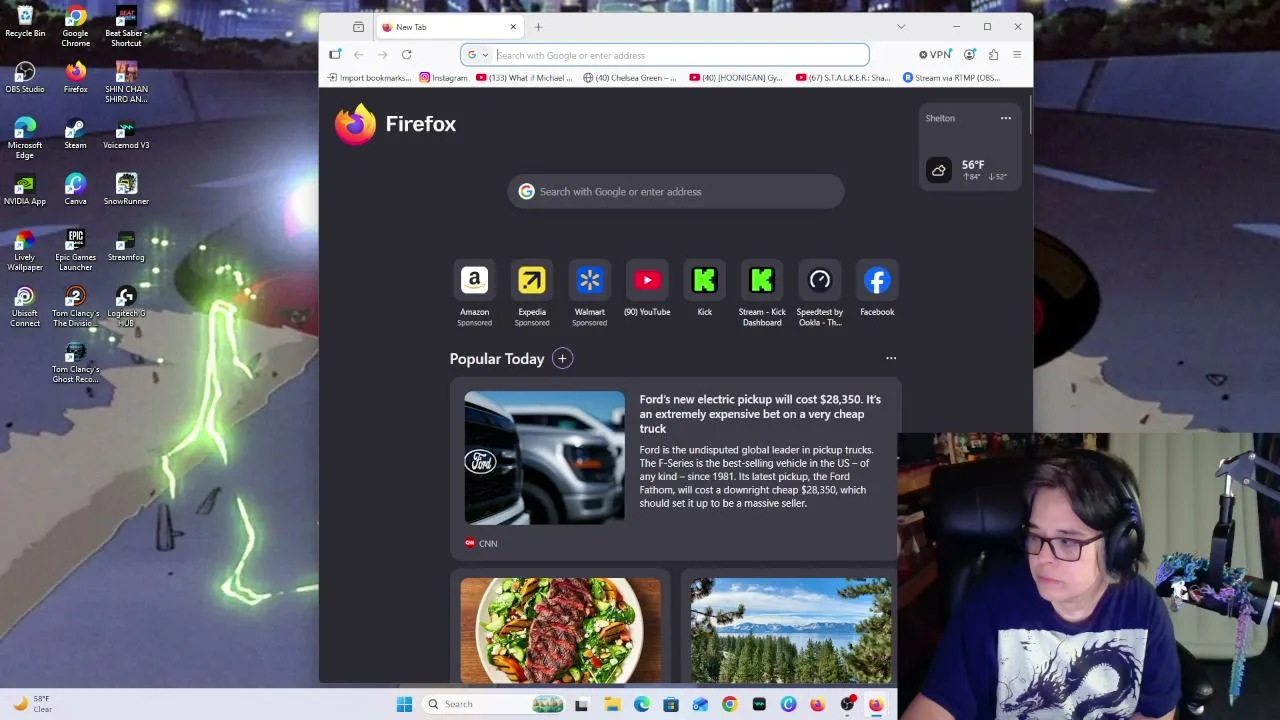Open the Firefox hamburger application menu
The width and height of the screenshot is (1280, 720).
(x=1017, y=55)
